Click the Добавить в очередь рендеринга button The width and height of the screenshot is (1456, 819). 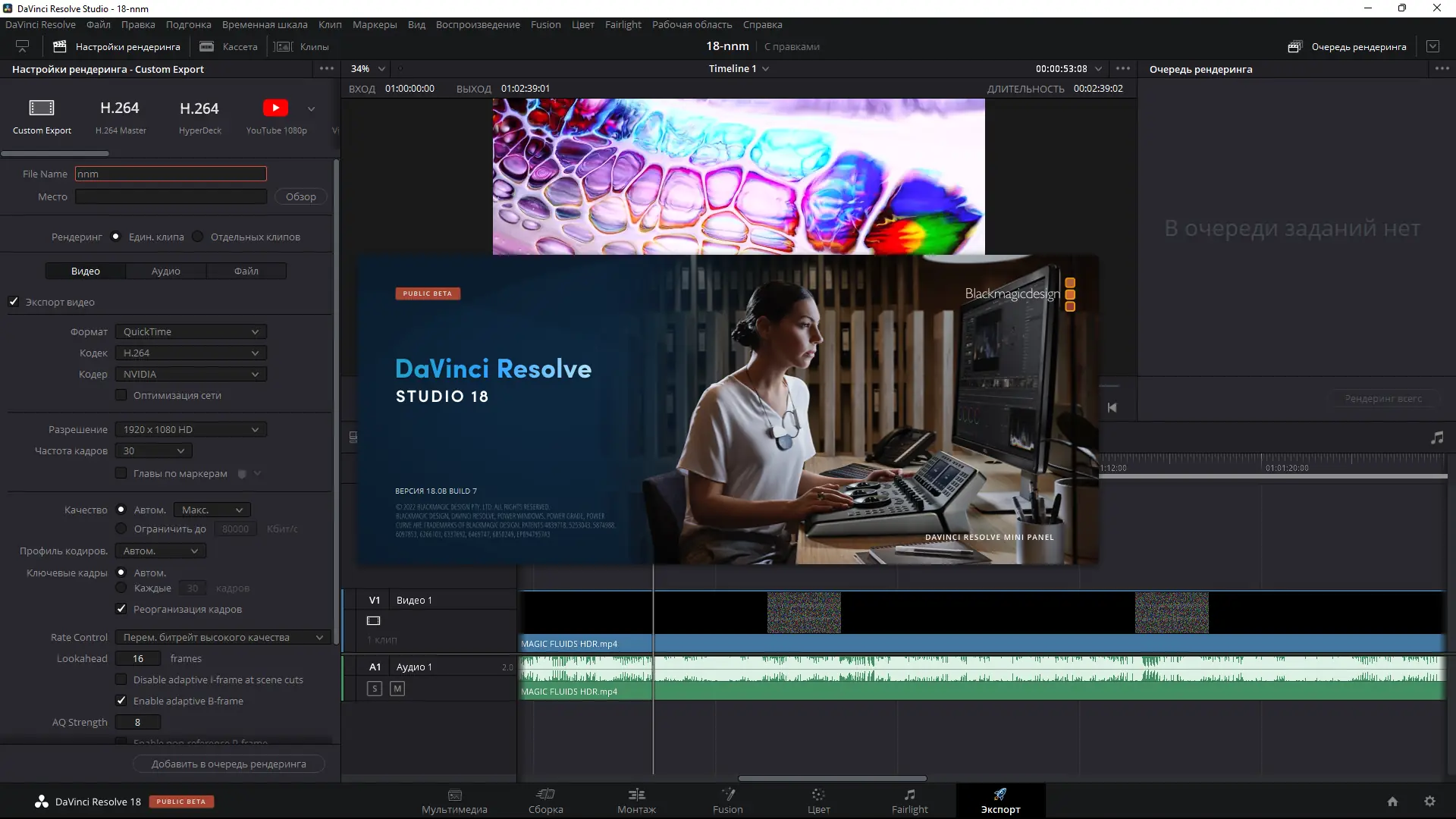[x=228, y=764]
